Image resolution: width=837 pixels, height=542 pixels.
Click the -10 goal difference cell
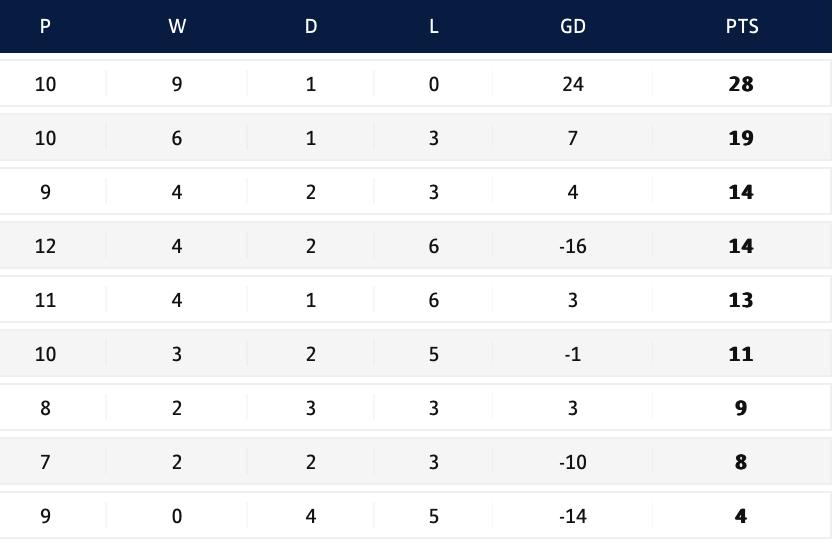pyautogui.click(x=572, y=462)
